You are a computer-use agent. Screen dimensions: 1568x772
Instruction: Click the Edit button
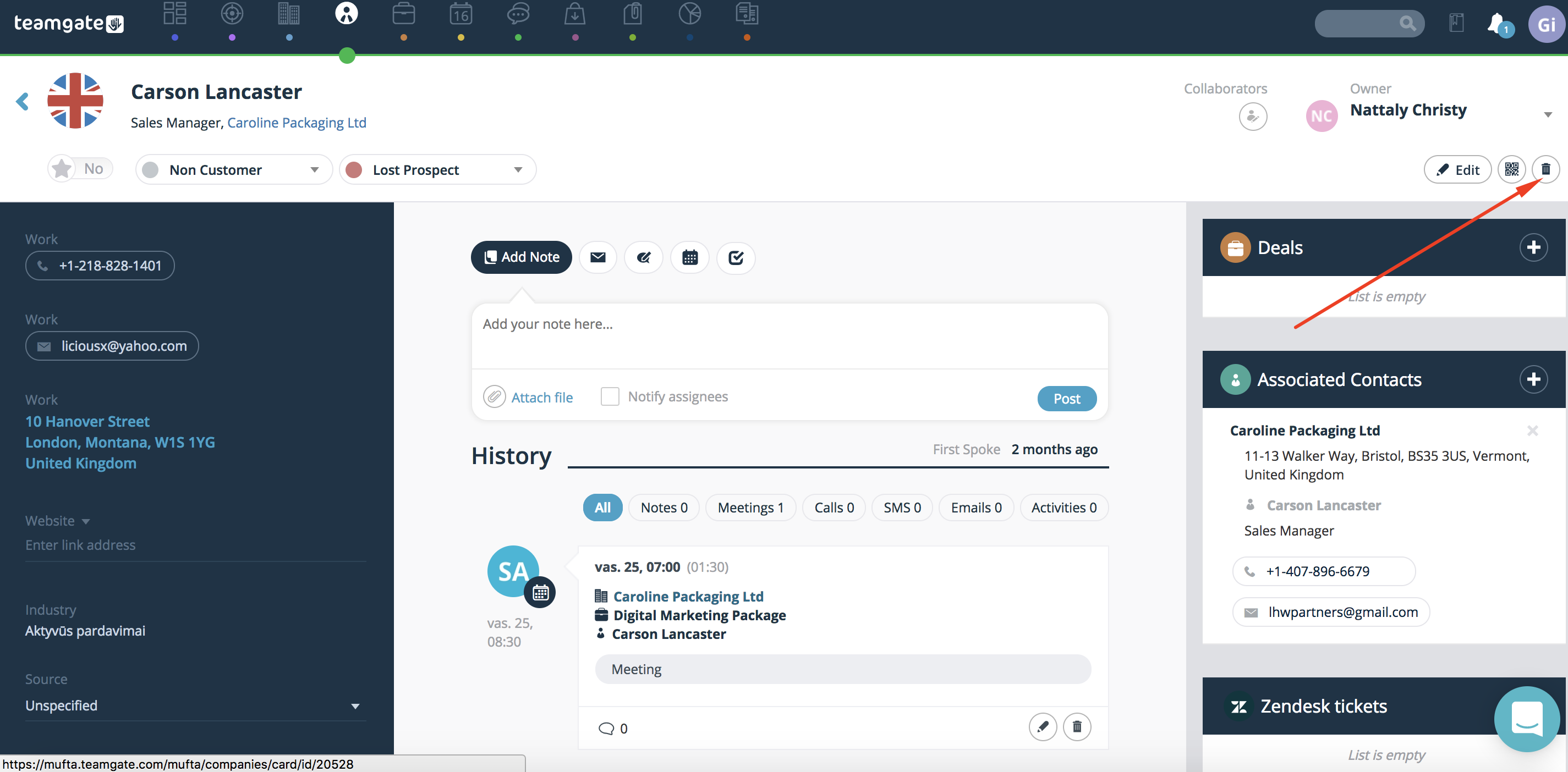pos(1457,169)
